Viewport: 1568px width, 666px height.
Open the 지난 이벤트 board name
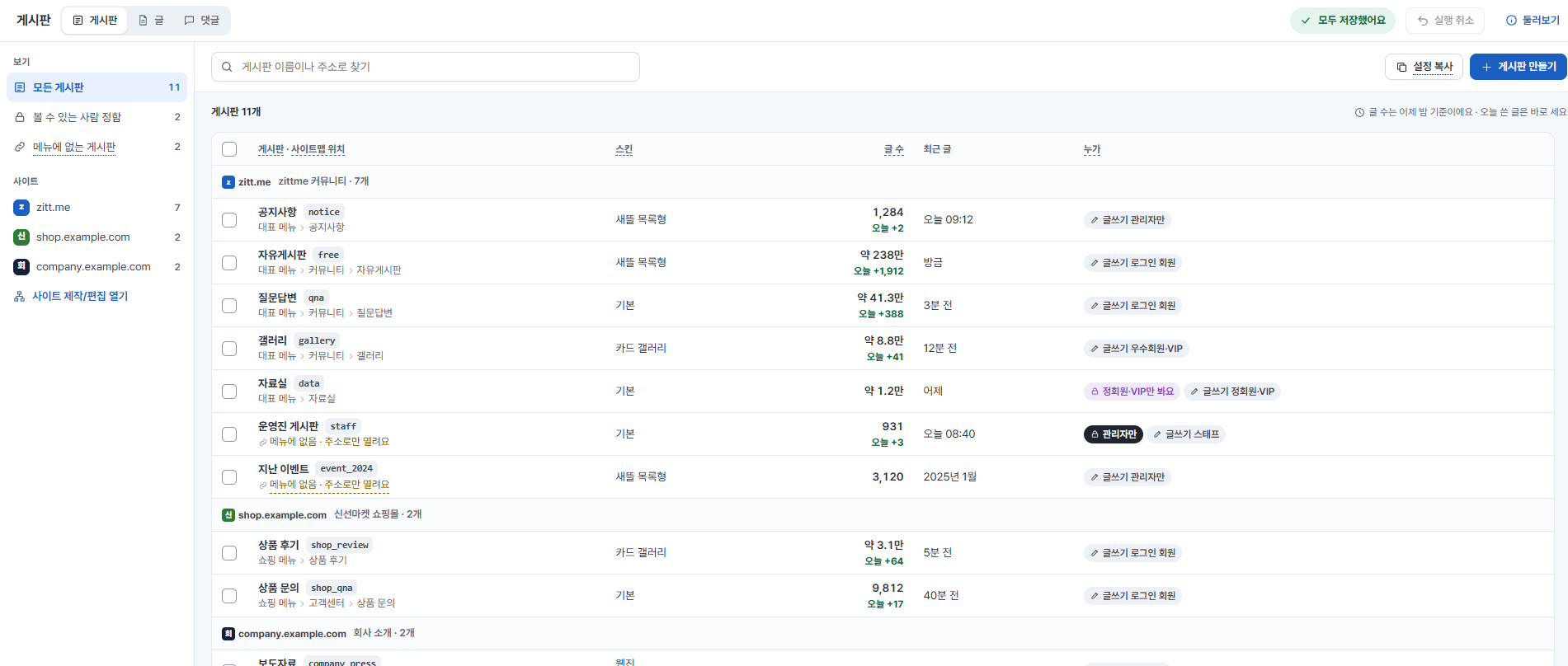click(x=283, y=469)
